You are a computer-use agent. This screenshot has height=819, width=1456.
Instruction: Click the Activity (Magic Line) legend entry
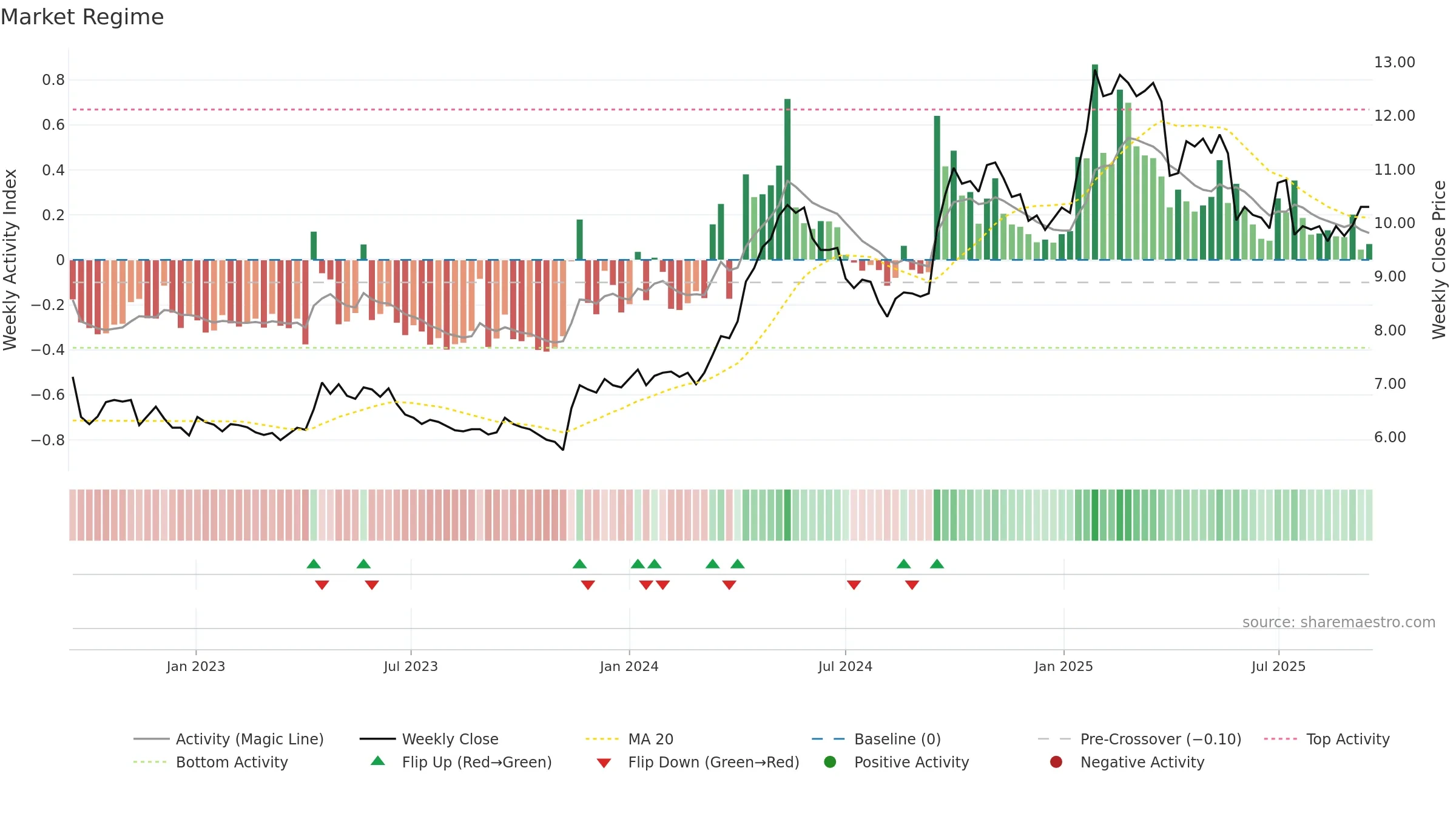pyautogui.click(x=229, y=739)
